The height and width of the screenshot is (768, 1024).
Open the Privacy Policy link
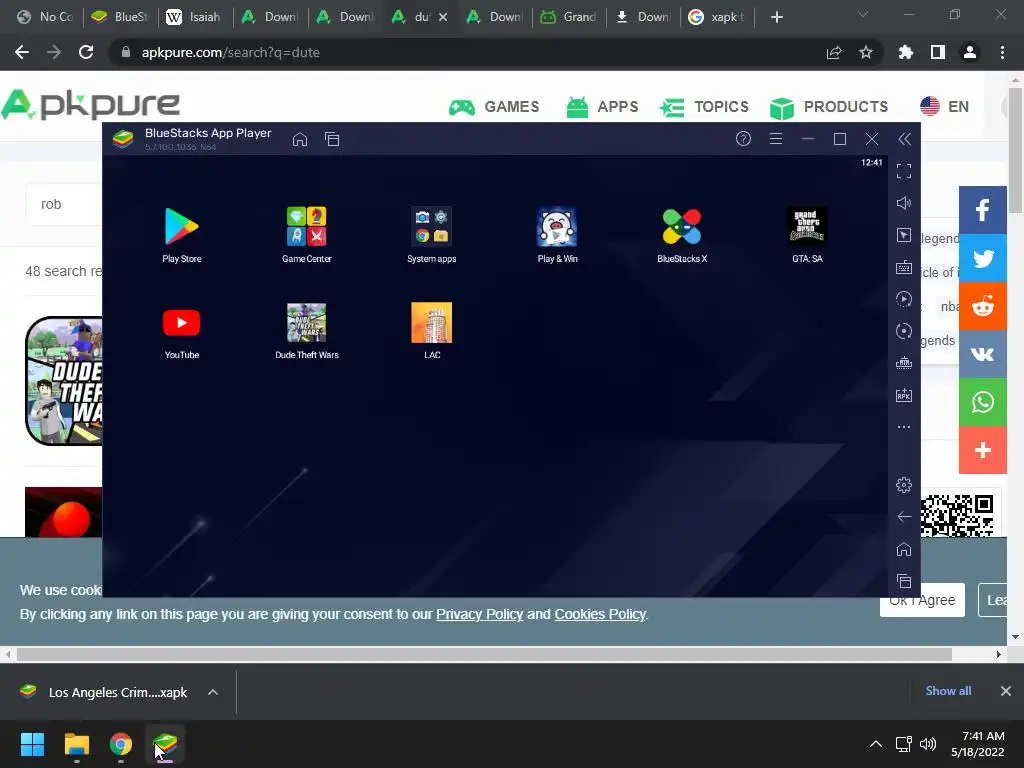479,614
